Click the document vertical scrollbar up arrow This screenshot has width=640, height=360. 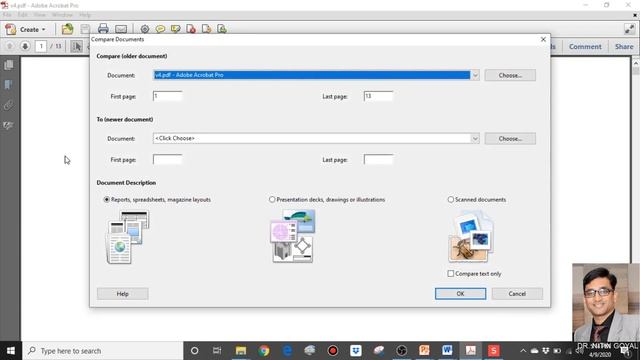tap(636, 63)
